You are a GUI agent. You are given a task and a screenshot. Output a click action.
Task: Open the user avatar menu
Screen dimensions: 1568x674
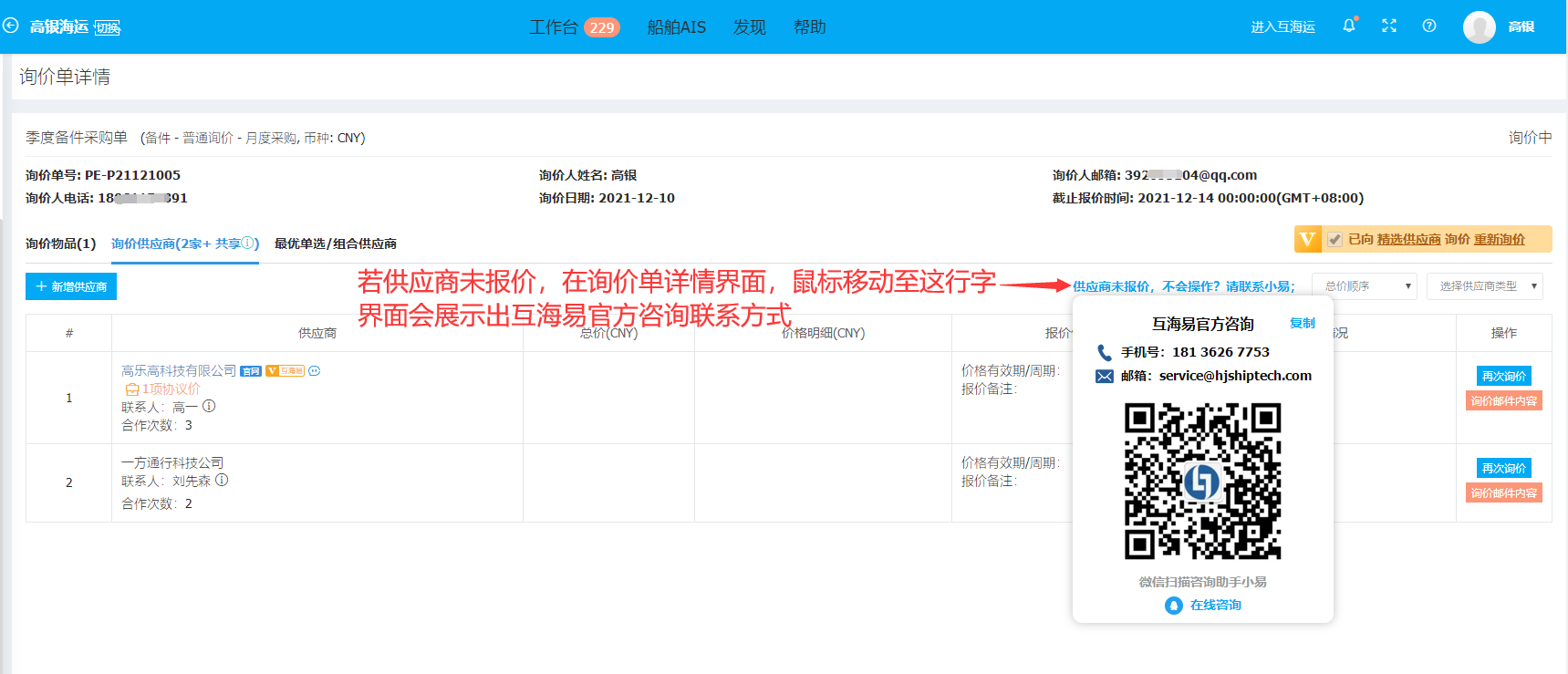(1480, 27)
